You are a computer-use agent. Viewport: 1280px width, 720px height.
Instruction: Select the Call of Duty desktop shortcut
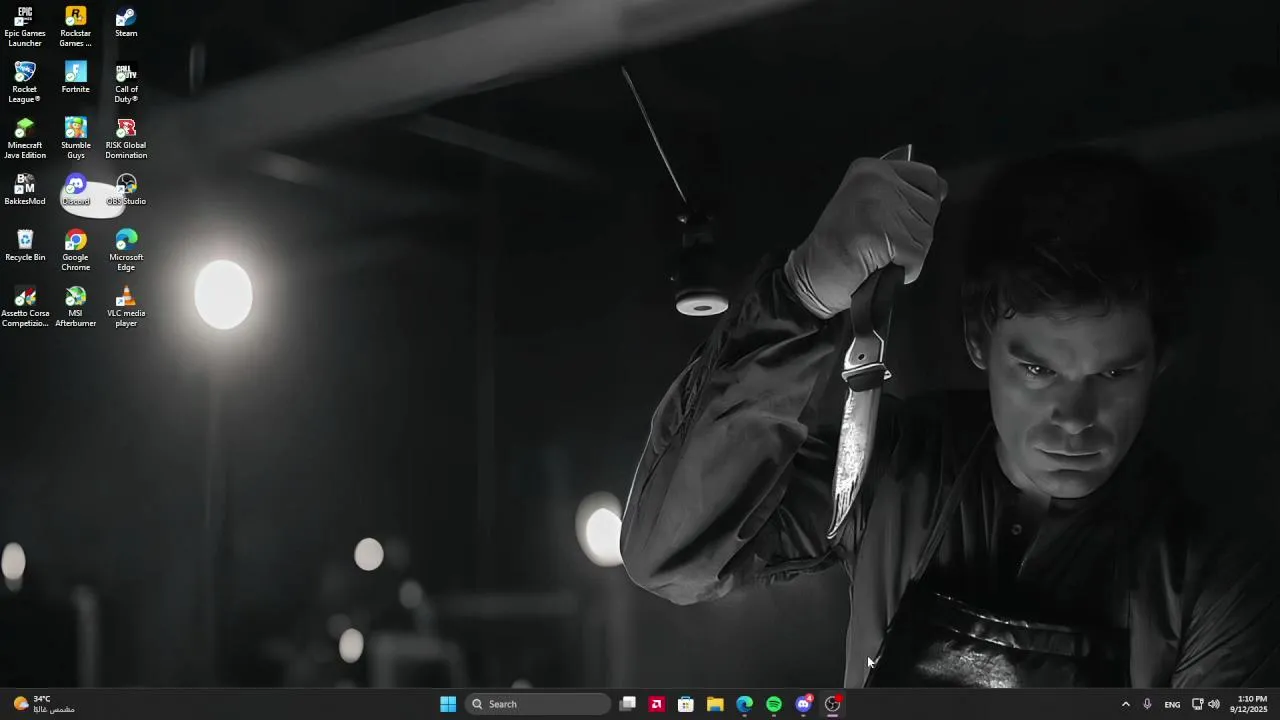pos(126,83)
